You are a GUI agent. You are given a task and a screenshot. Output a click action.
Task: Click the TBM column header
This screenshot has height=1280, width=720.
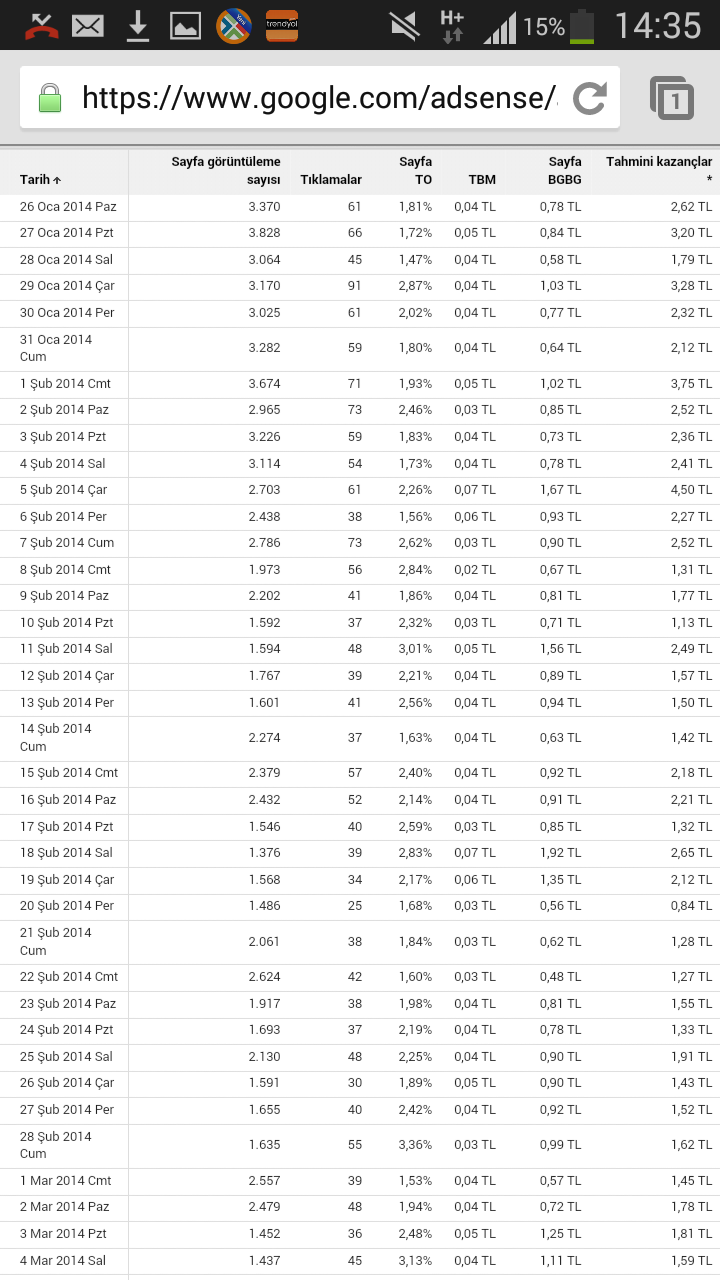coord(482,180)
